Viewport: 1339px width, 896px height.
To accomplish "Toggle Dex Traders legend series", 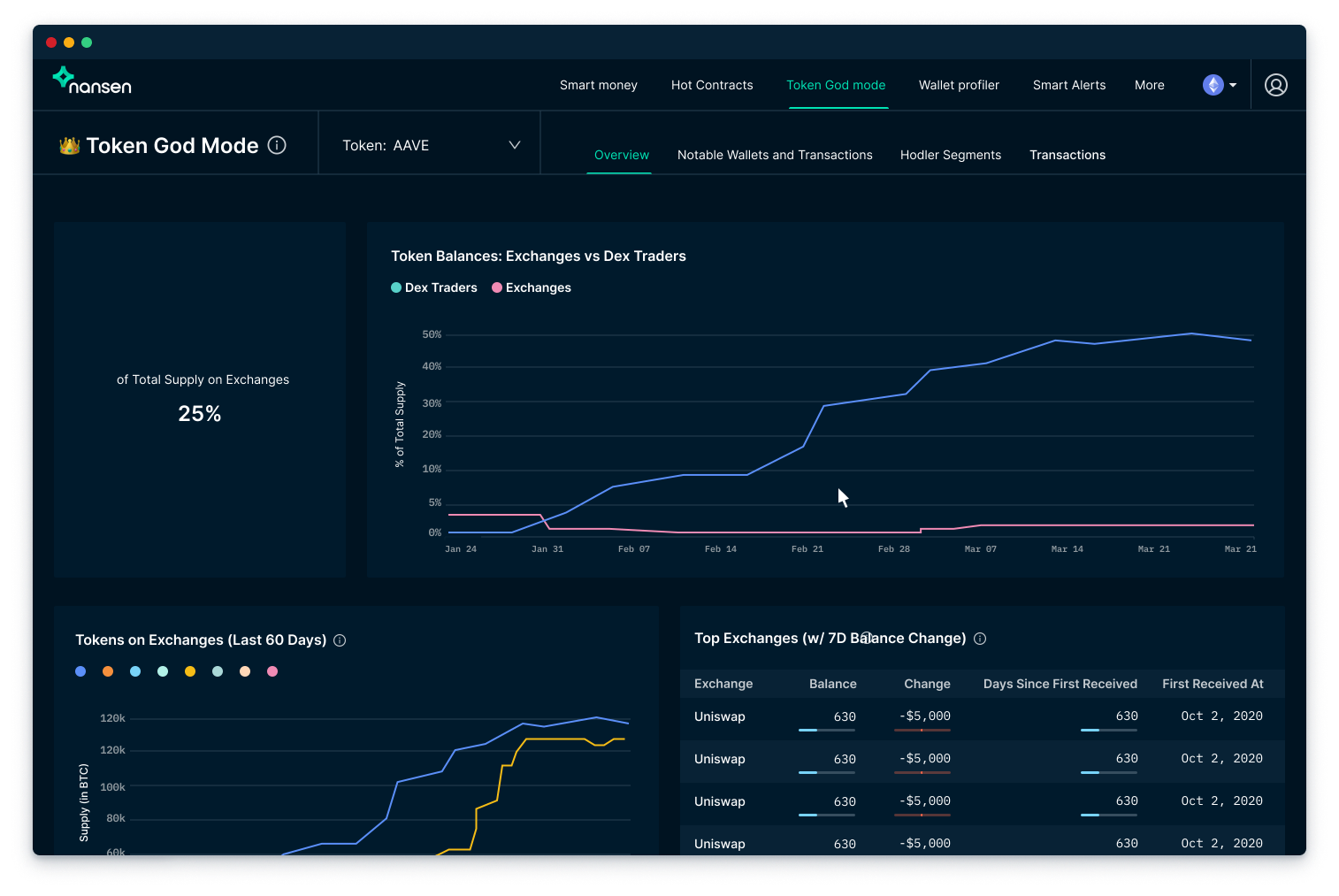I will (x=434, y=287).
